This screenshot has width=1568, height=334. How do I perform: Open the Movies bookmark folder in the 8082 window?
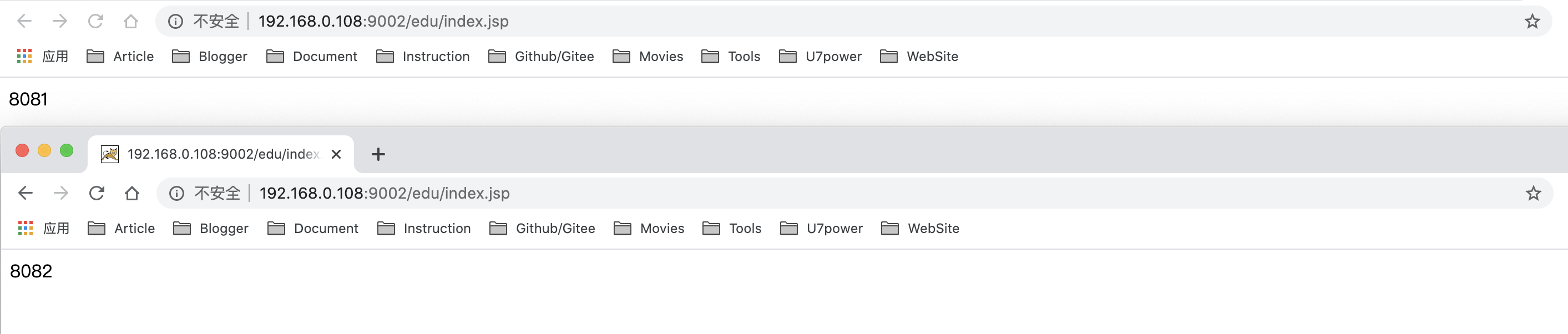click(649, 229)
